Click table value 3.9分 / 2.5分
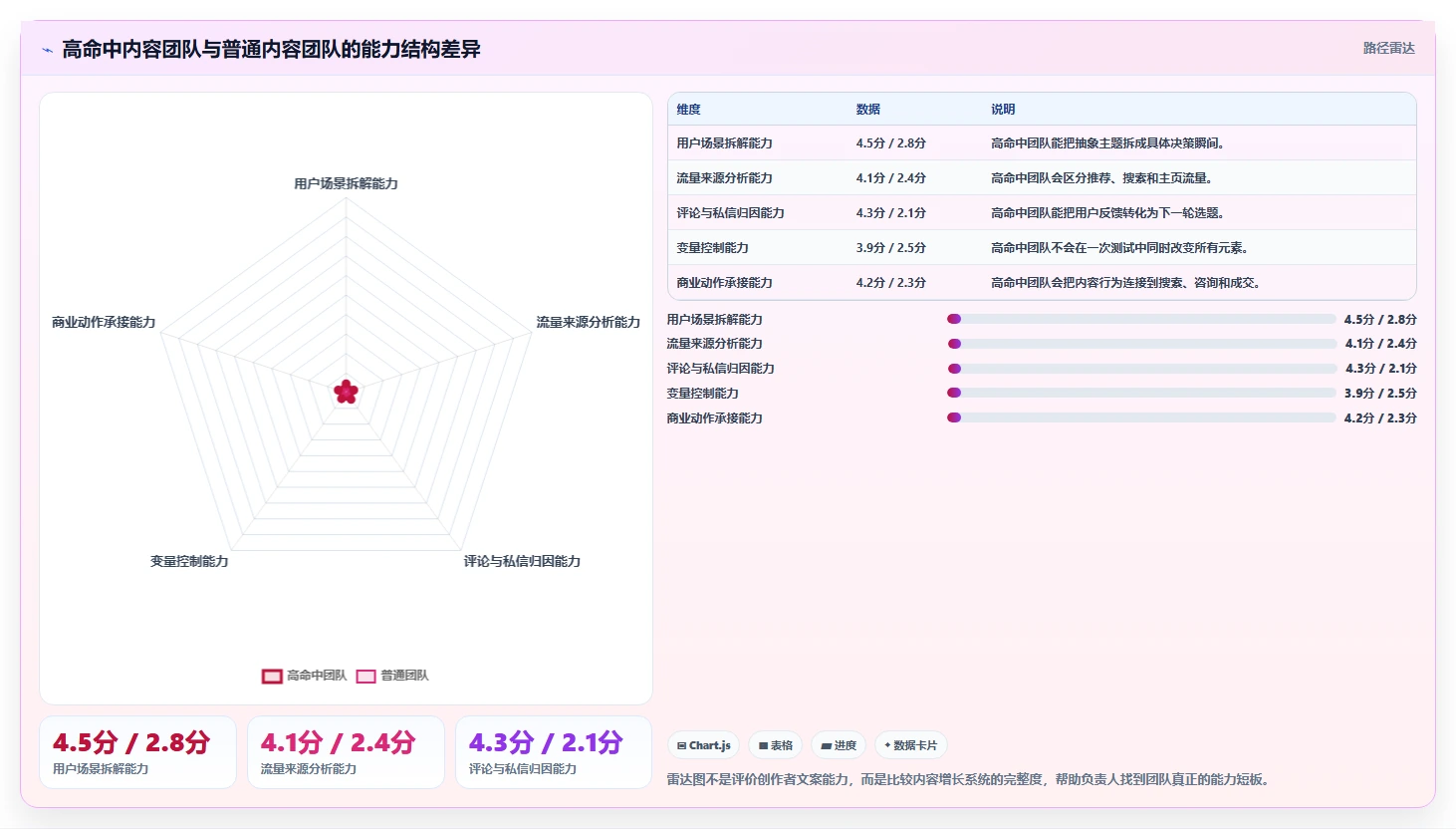 click(891, 248)
